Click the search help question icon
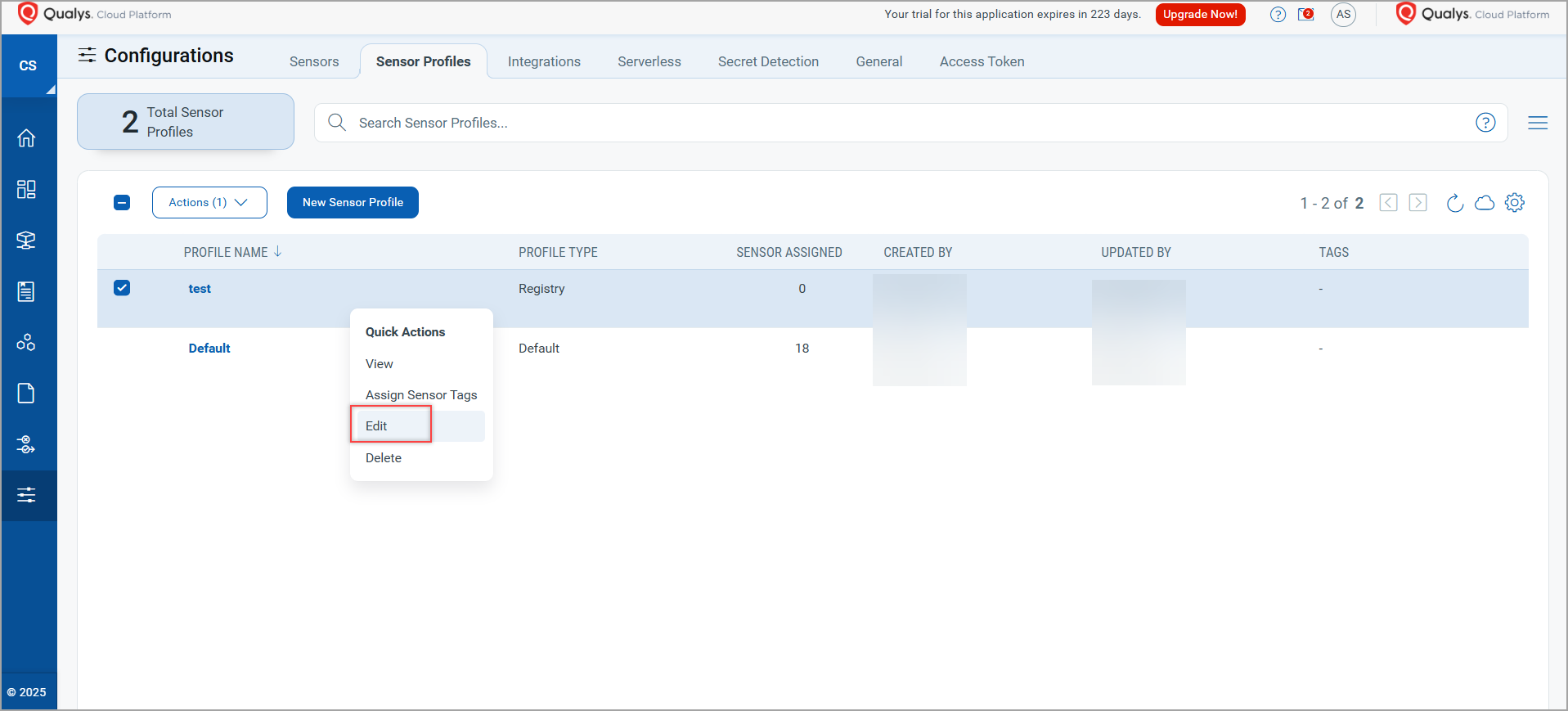This screenshot has width=1568, height=711. point(1485,123)
